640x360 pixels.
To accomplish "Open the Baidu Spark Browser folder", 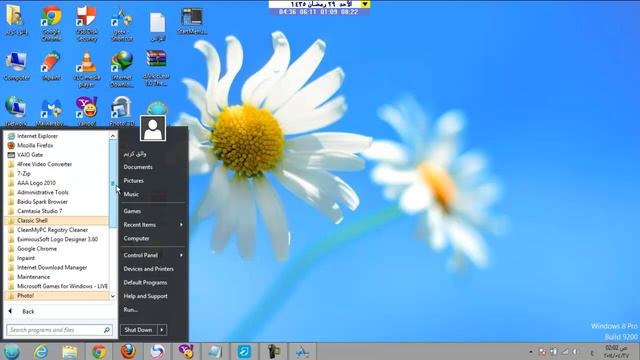I will click(56, 202).
